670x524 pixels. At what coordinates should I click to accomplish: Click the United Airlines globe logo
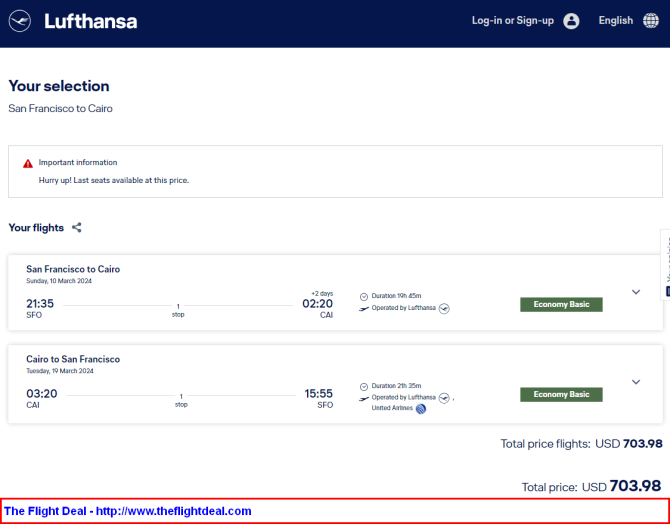pos(421,409)
